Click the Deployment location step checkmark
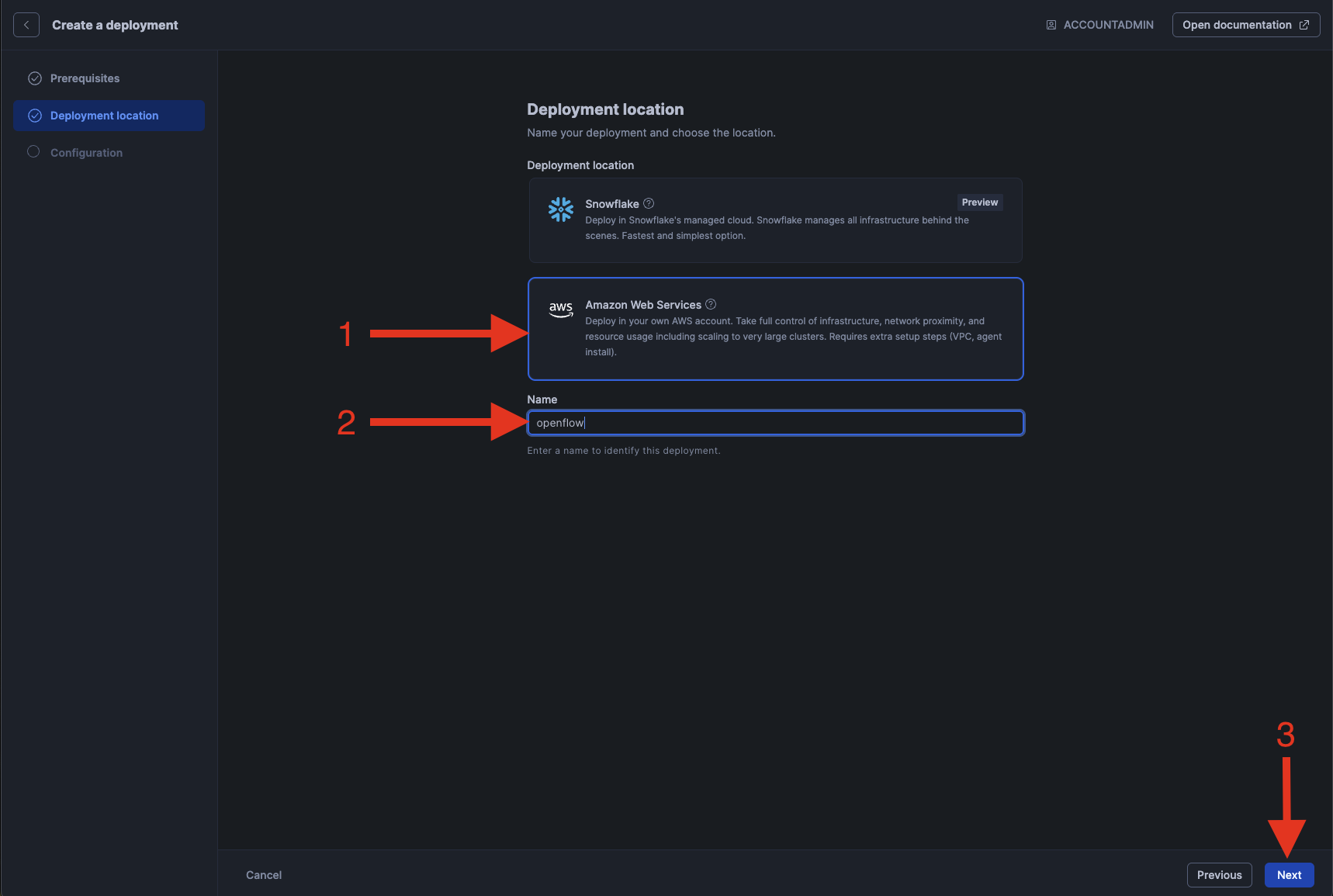This screenshot has height=896, width=1333. [x=35, y=116]
